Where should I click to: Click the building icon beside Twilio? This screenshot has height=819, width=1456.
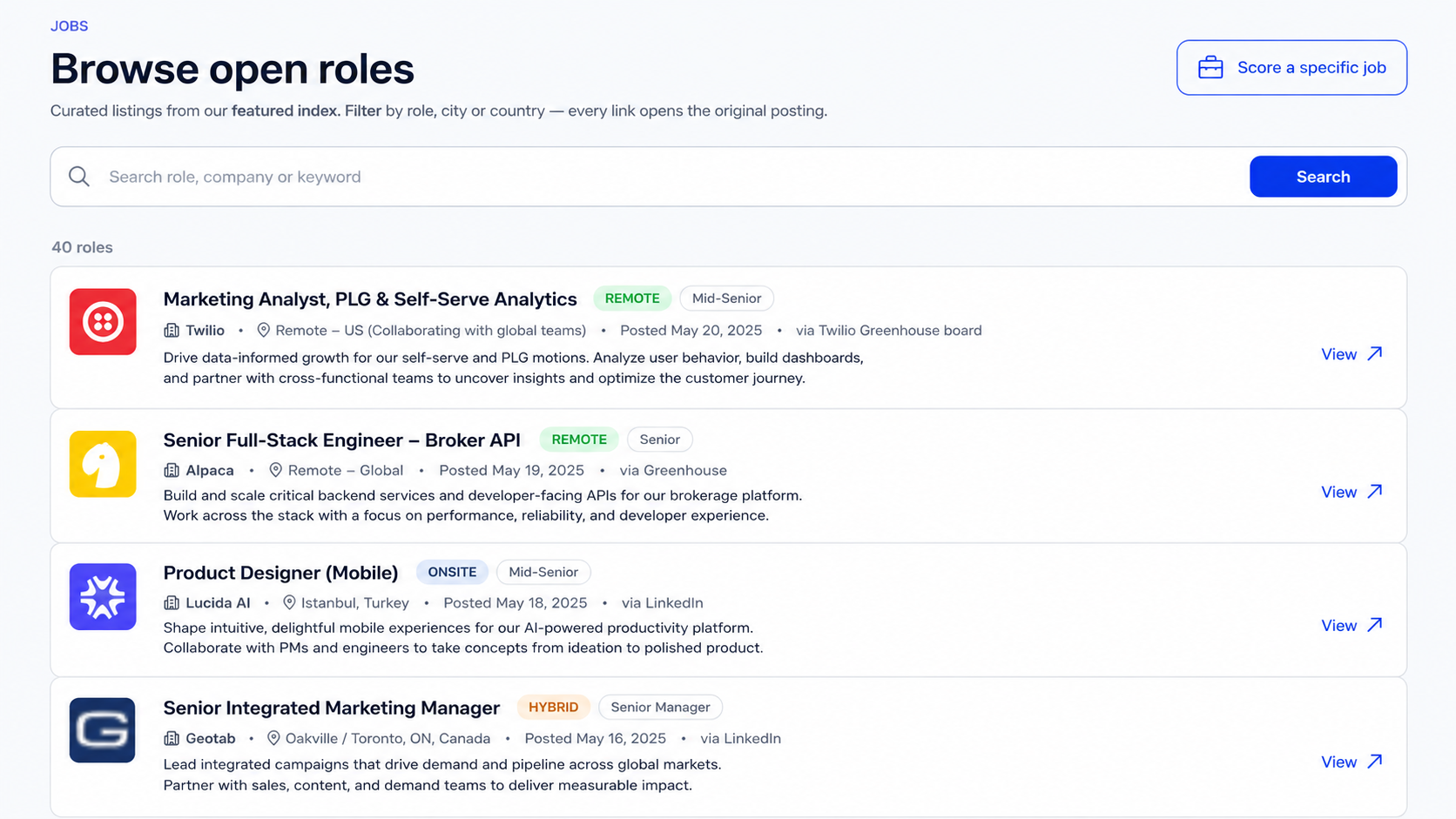click(x=172, y=331)
